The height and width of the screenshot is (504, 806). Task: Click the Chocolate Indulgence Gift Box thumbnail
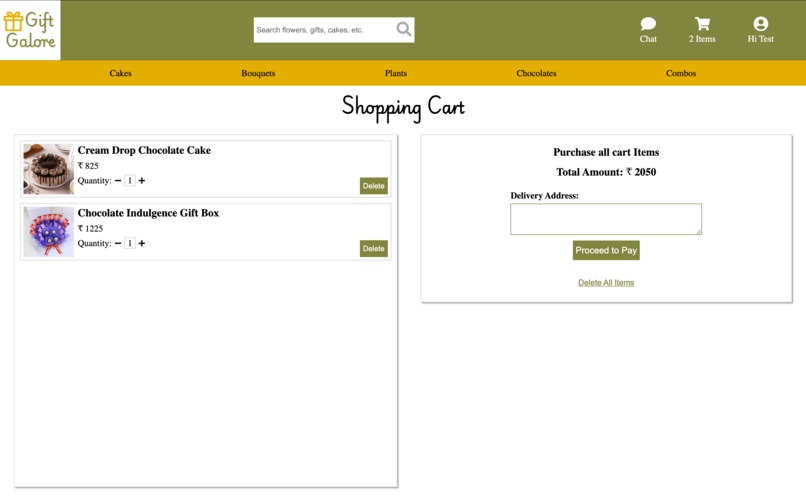(x=48, y=231)
